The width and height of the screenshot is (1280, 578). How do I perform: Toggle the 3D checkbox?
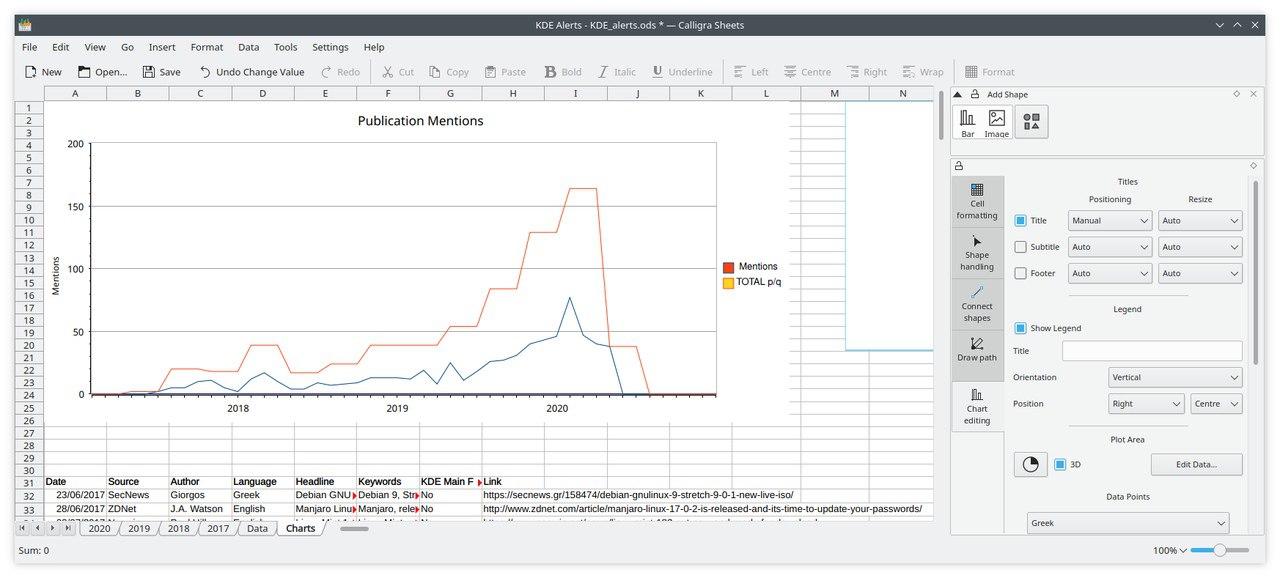(1060, 464)
